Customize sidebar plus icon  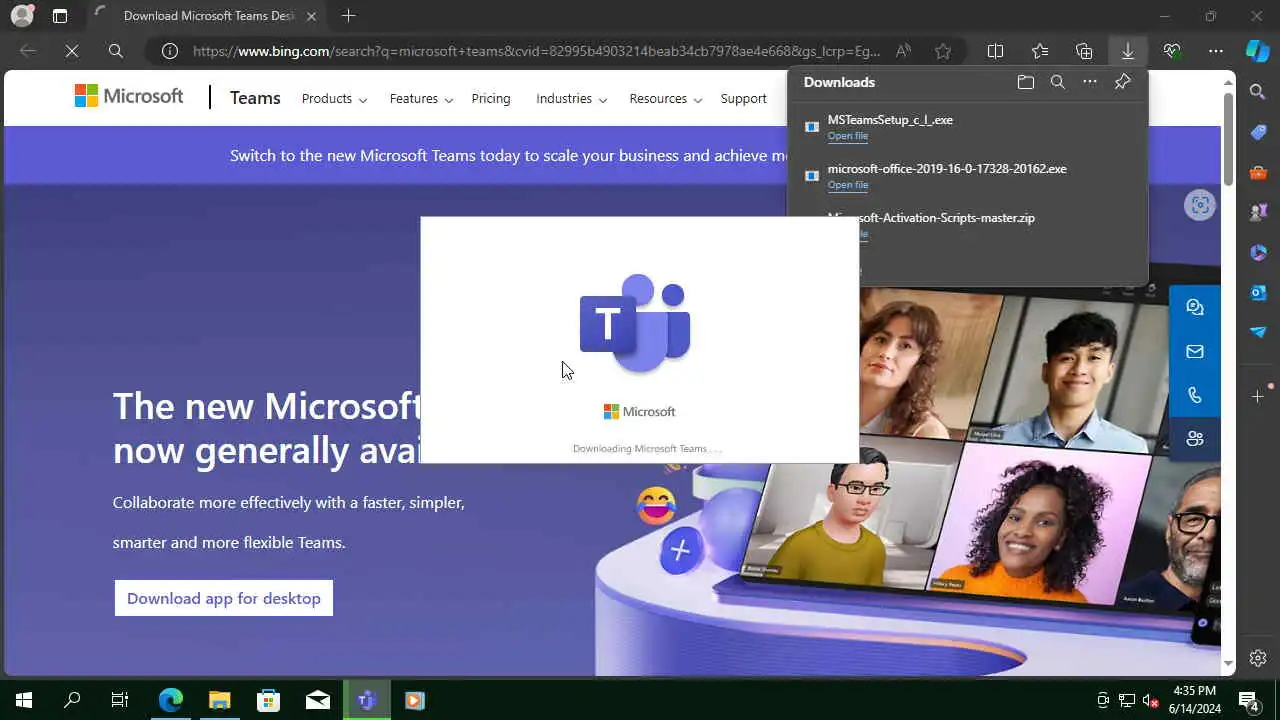[x=1258, y=396]
